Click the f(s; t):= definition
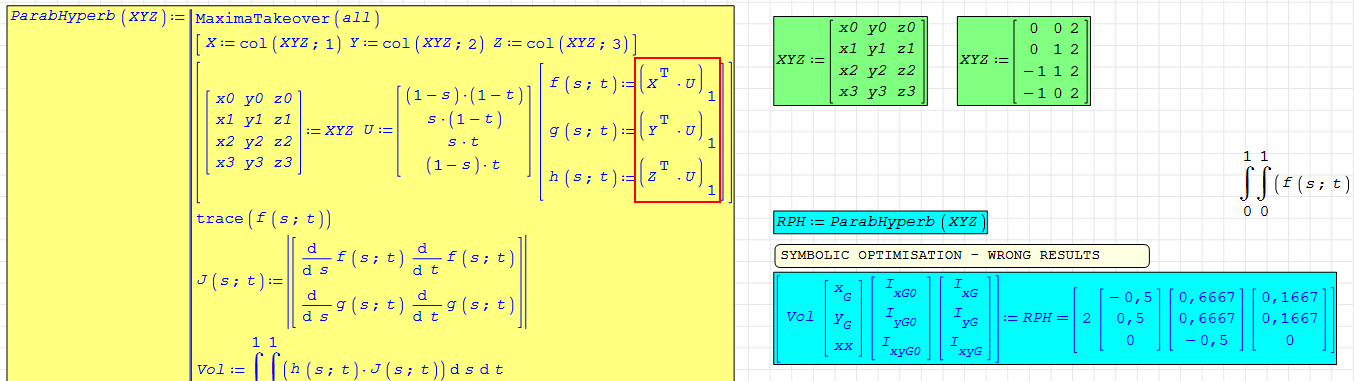The height and width of the screenshot is (381, 1354). [x=634, y=84]
